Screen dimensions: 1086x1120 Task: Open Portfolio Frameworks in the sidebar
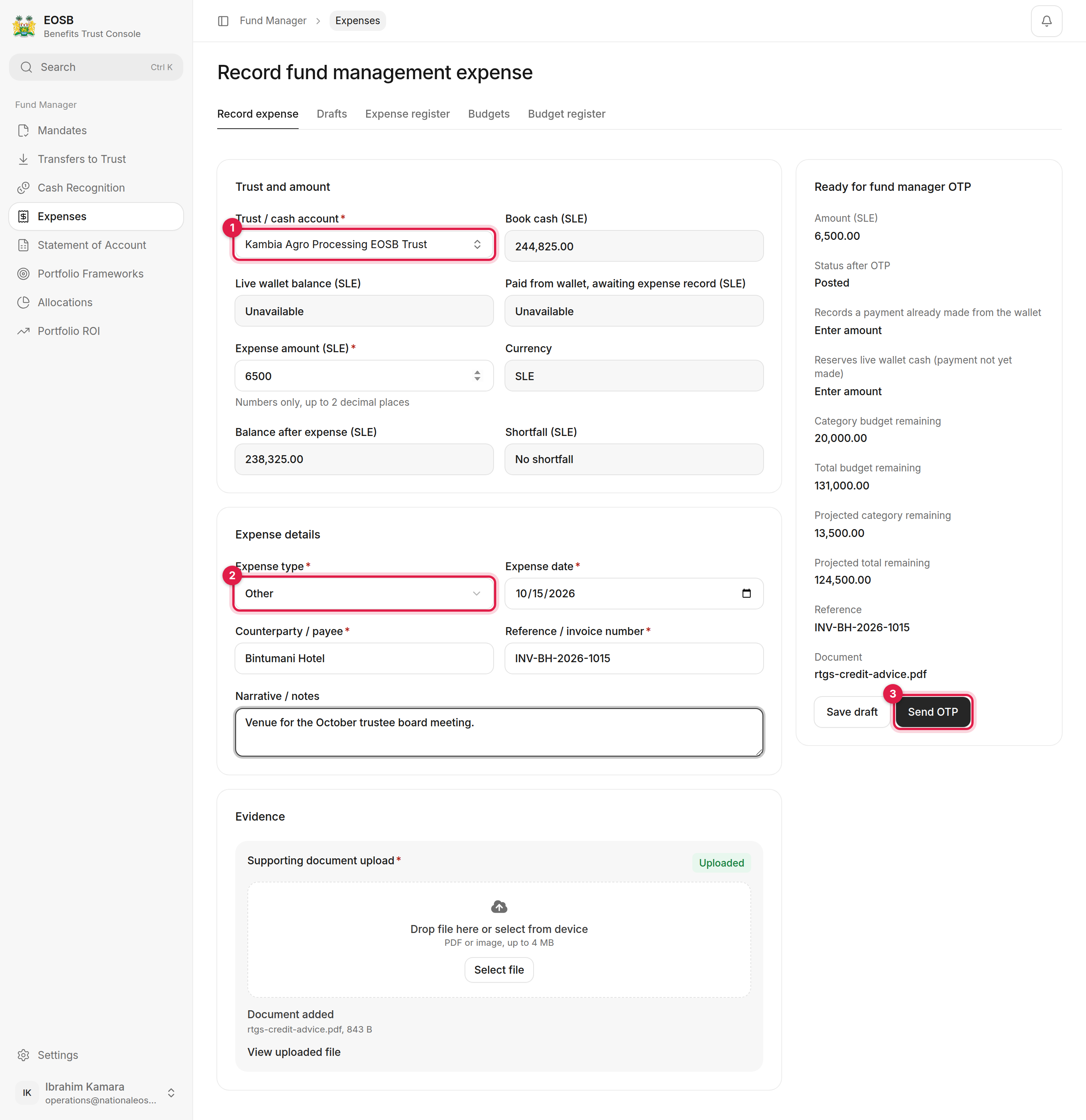[96, 274]
